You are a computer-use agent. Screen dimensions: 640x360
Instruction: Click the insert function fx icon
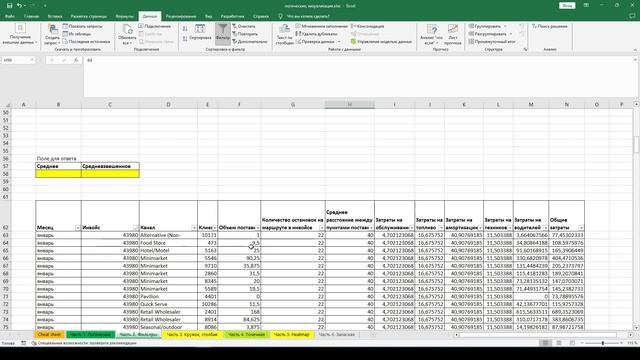[x=76, y=60]
